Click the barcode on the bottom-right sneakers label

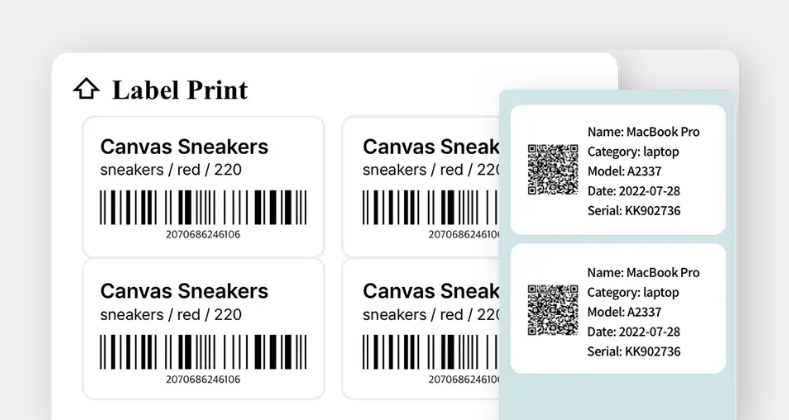click(430, 352)
